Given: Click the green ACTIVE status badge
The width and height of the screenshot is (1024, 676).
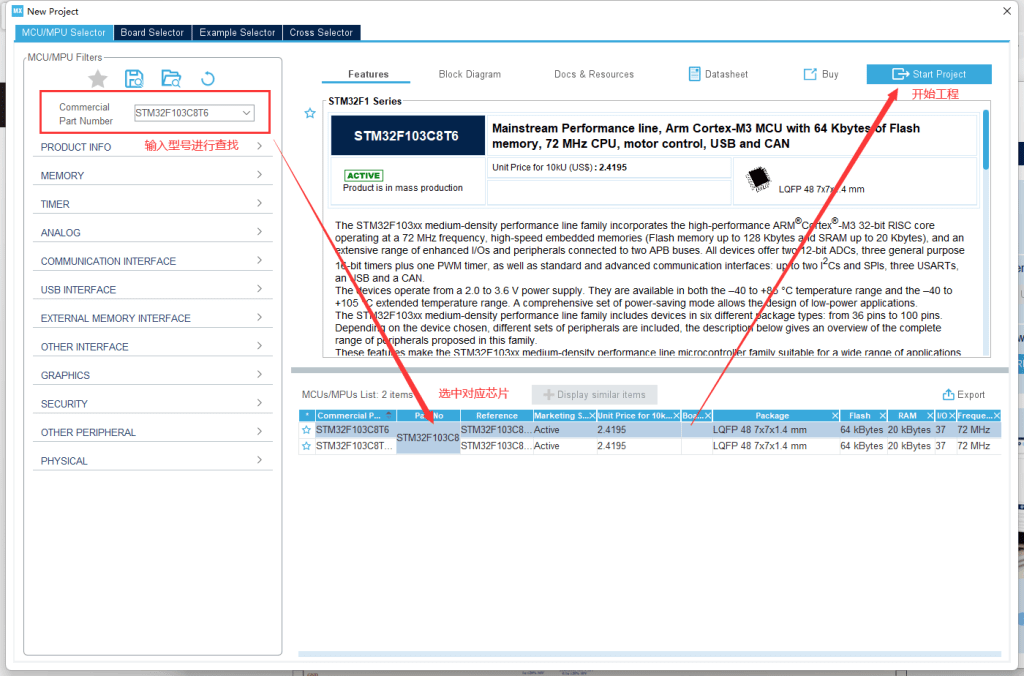Looking at the screenshot, I should pyautogui.click(x=364, y=176).
